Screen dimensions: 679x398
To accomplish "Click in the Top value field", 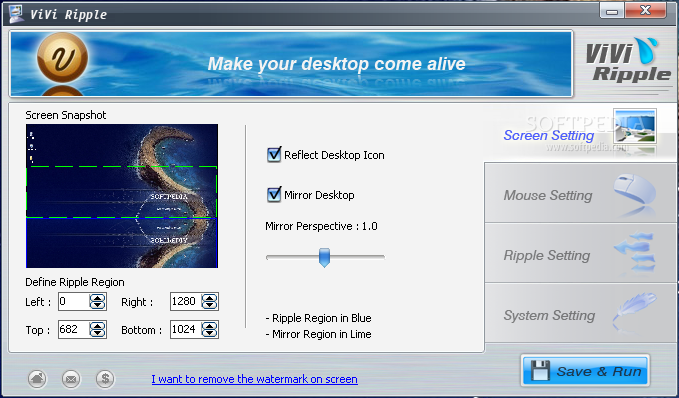I will point(74,330).
